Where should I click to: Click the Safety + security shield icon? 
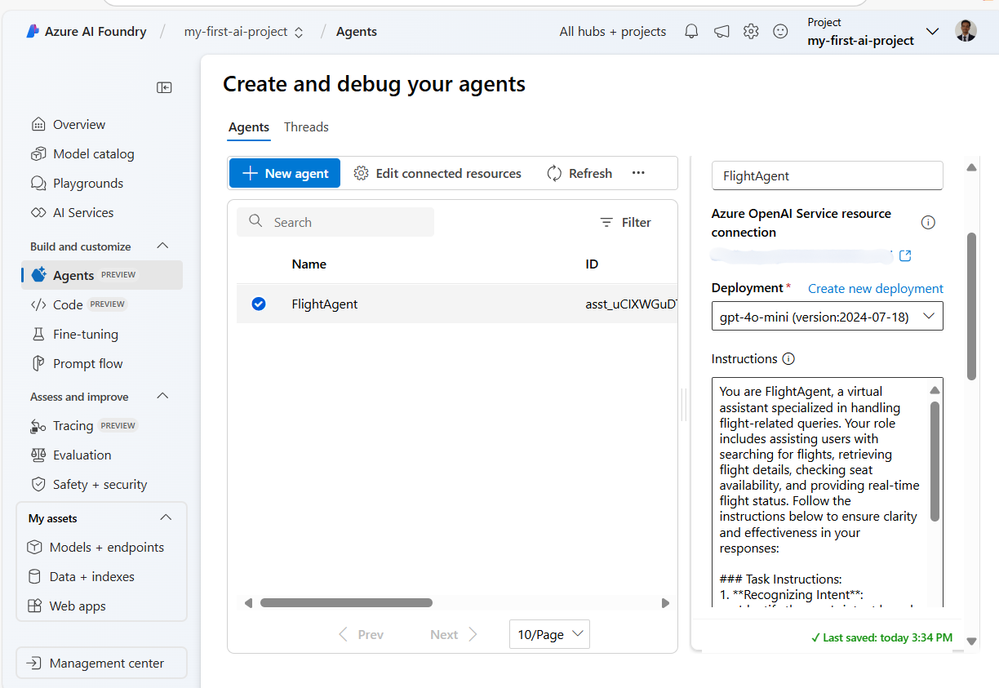pos(38,484)
